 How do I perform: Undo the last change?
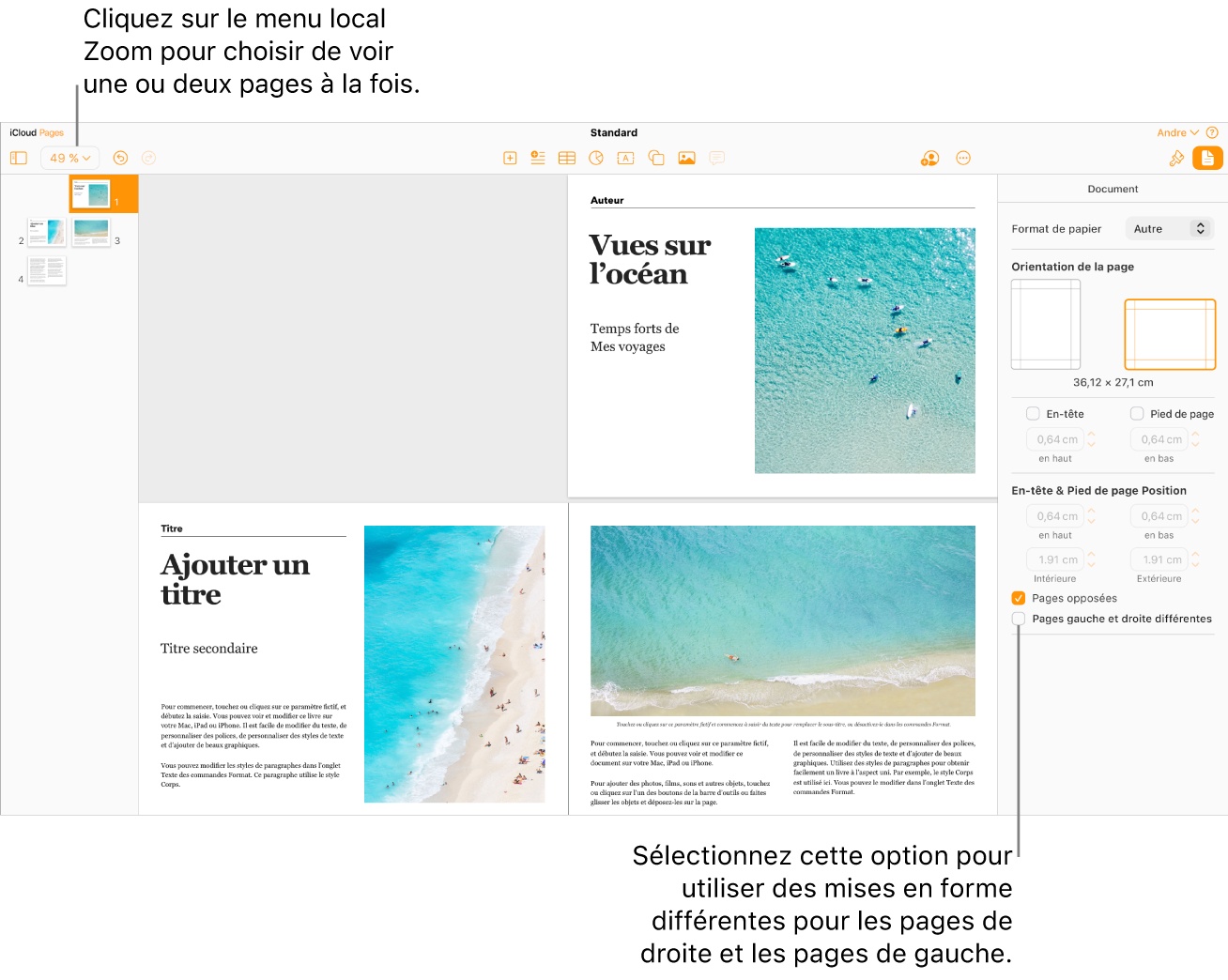[120, 158]
